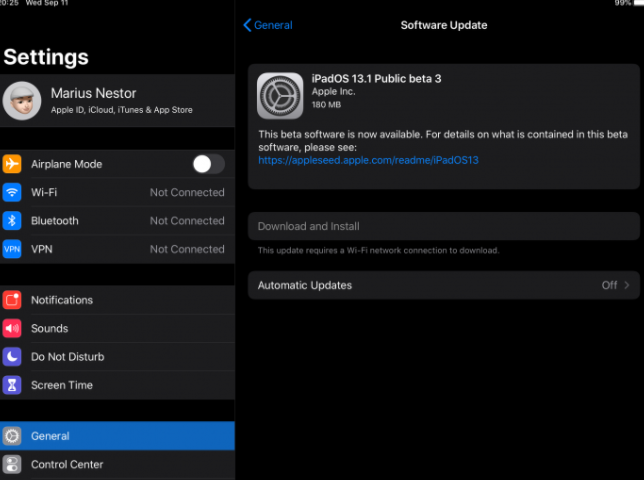Viewport: 644px width, 480px height.
Task: Tap the 'Settings' heading
Action: pyautogui.click(x=46, y=57)
